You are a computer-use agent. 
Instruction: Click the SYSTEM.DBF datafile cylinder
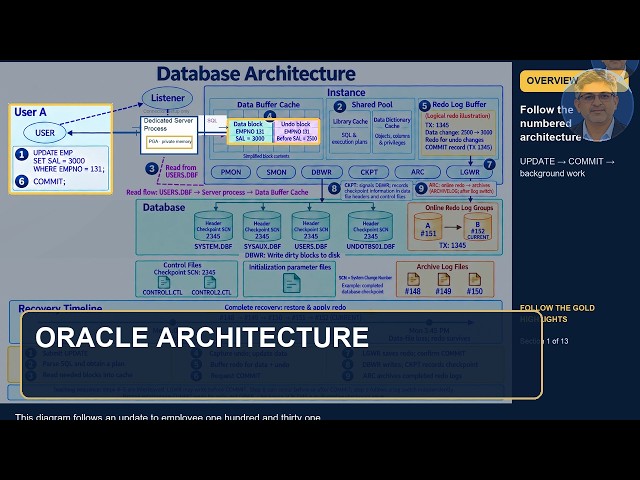[213, 227]
